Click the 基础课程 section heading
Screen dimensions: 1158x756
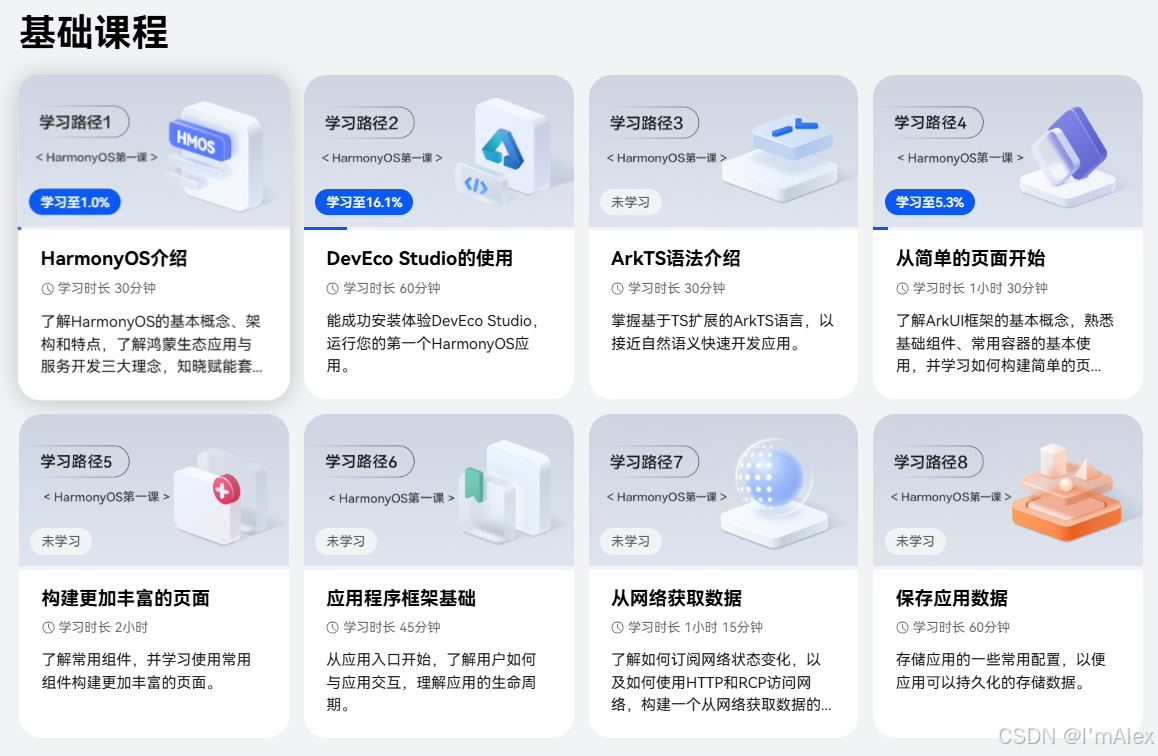click(94, 32)
